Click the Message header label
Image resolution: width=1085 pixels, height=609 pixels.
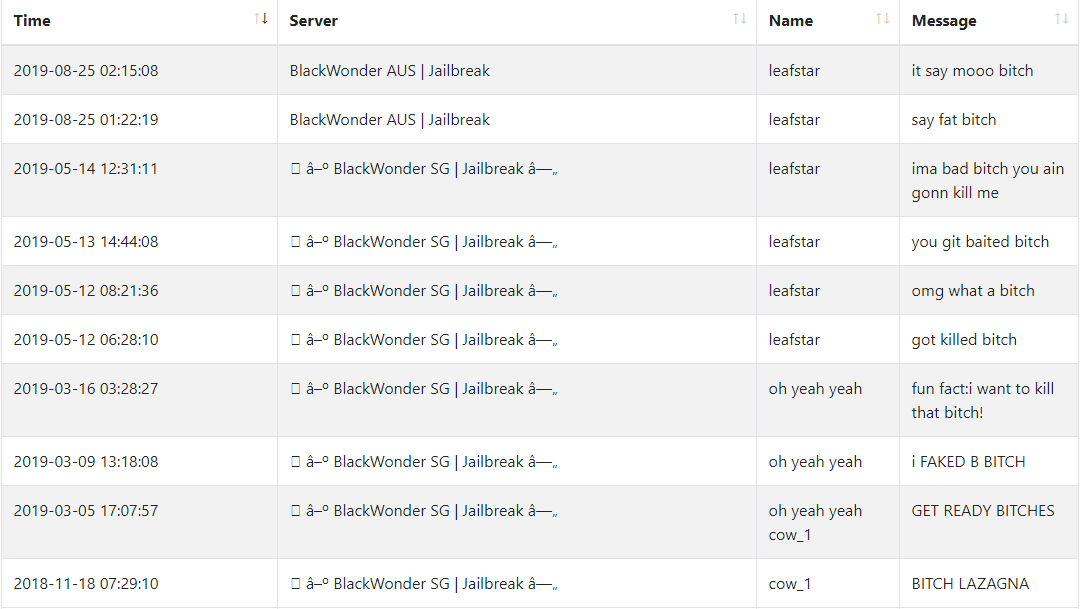(x=944, y=21)
